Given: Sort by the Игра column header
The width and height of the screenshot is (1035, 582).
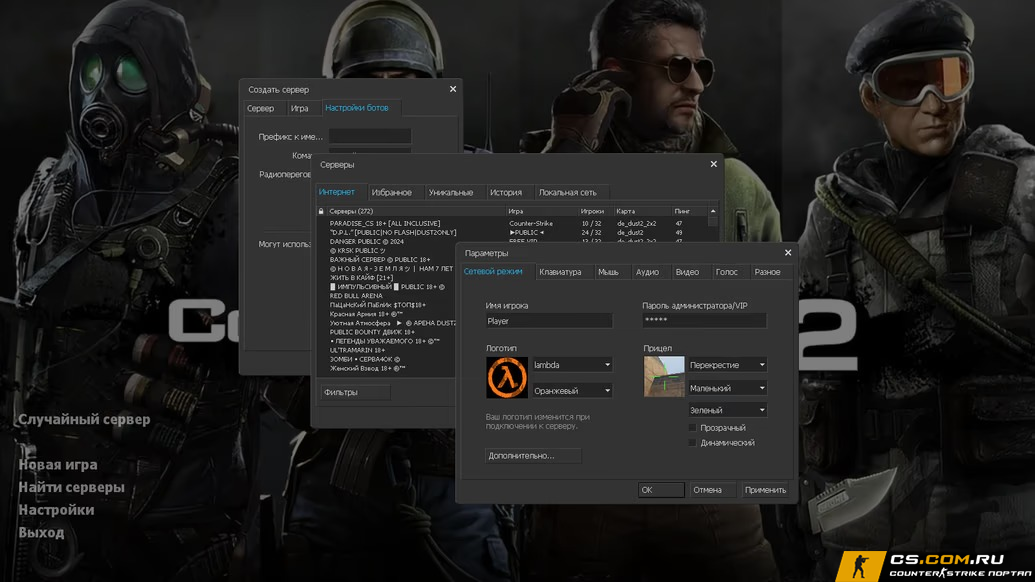Looking at the screenshot, I should tap(541, 211).
